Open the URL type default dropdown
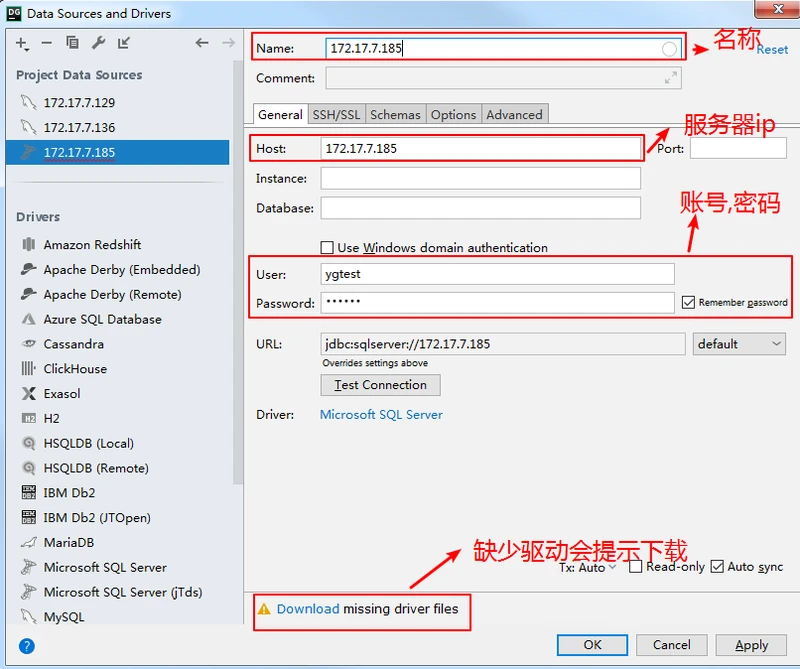 739,344
